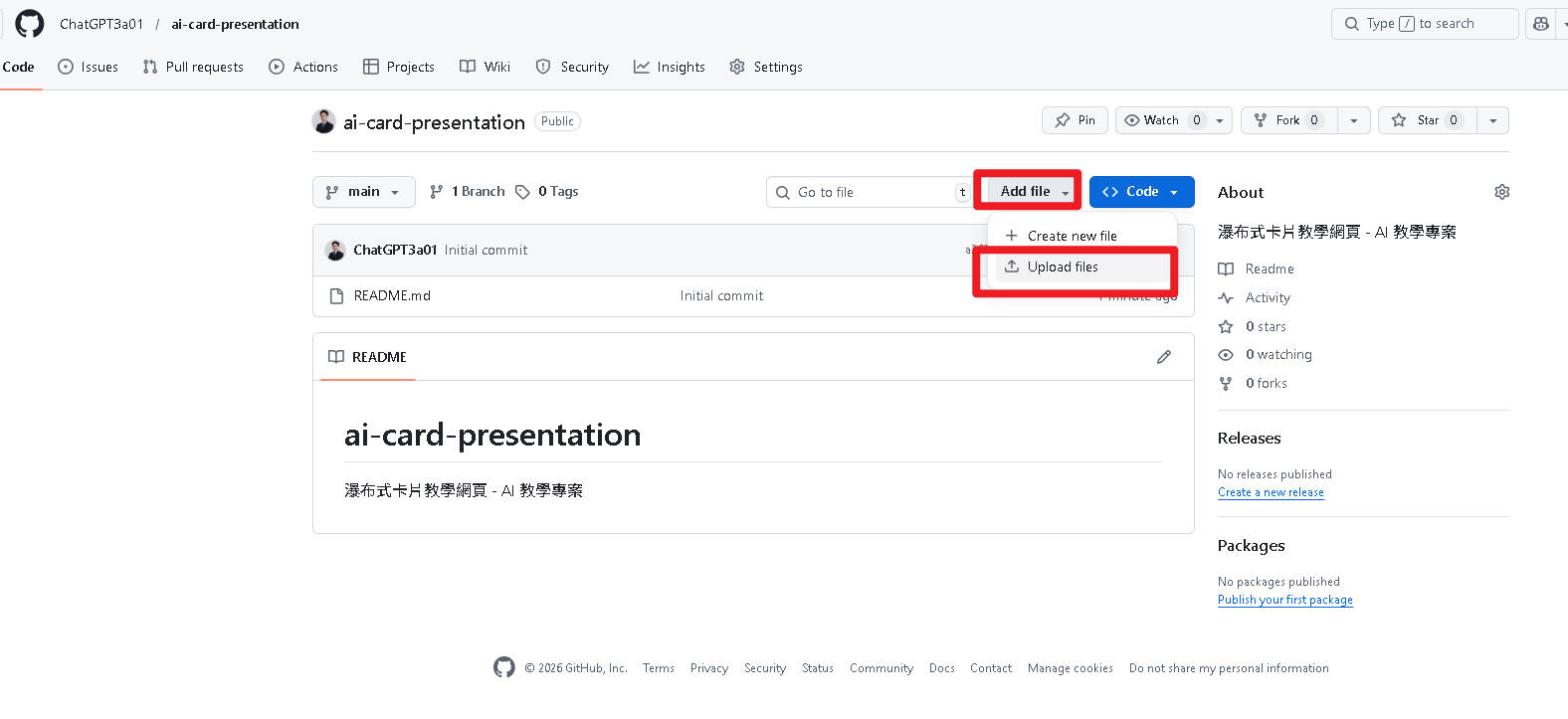Image resolution: width=1568 pixels, height=719 pixels.
Task: Click the 1 Branch link
Action: (x=468, y=192)
